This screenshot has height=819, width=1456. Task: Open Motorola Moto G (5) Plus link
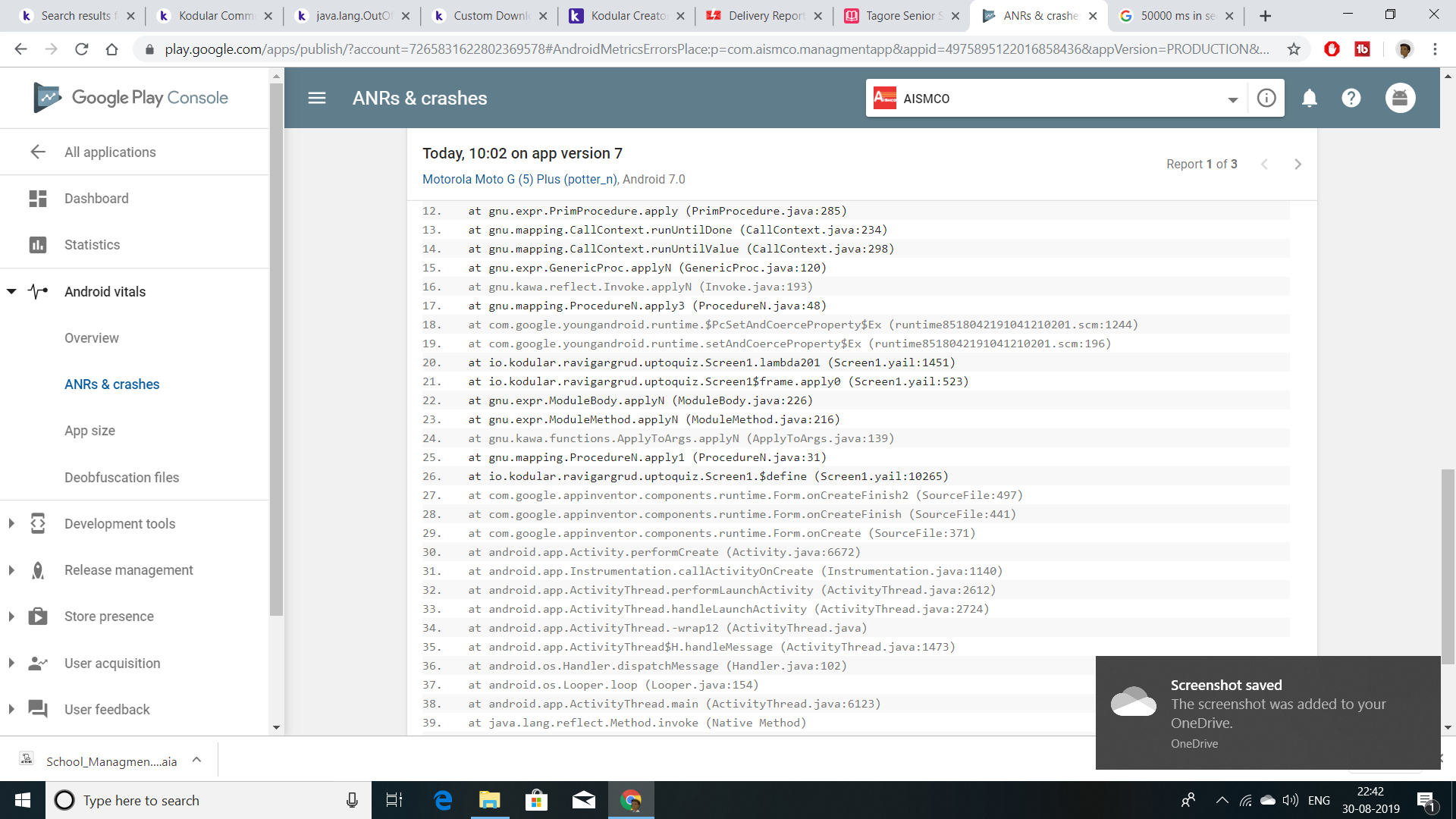[x=520, y=180]
